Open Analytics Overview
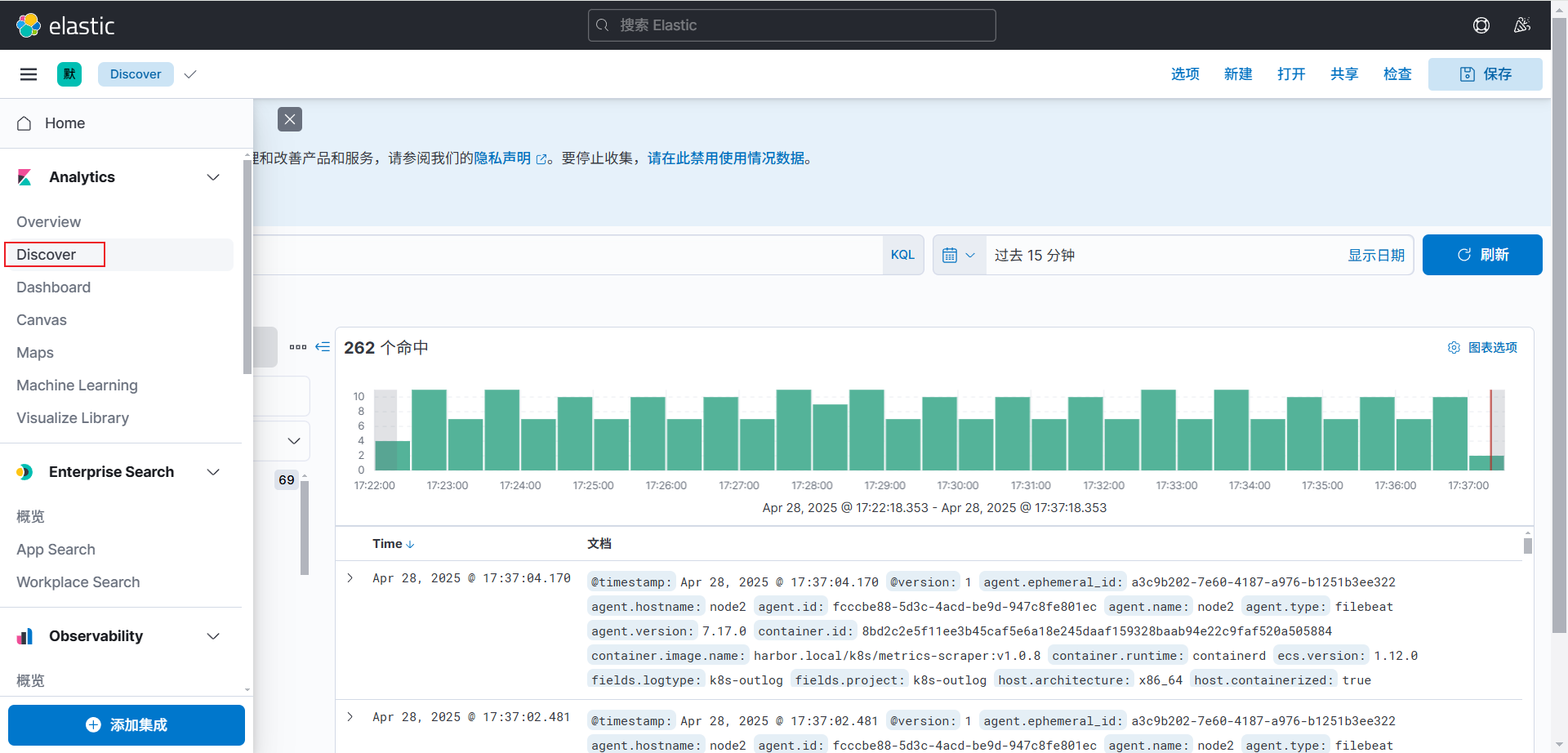 tap(48, 222)
